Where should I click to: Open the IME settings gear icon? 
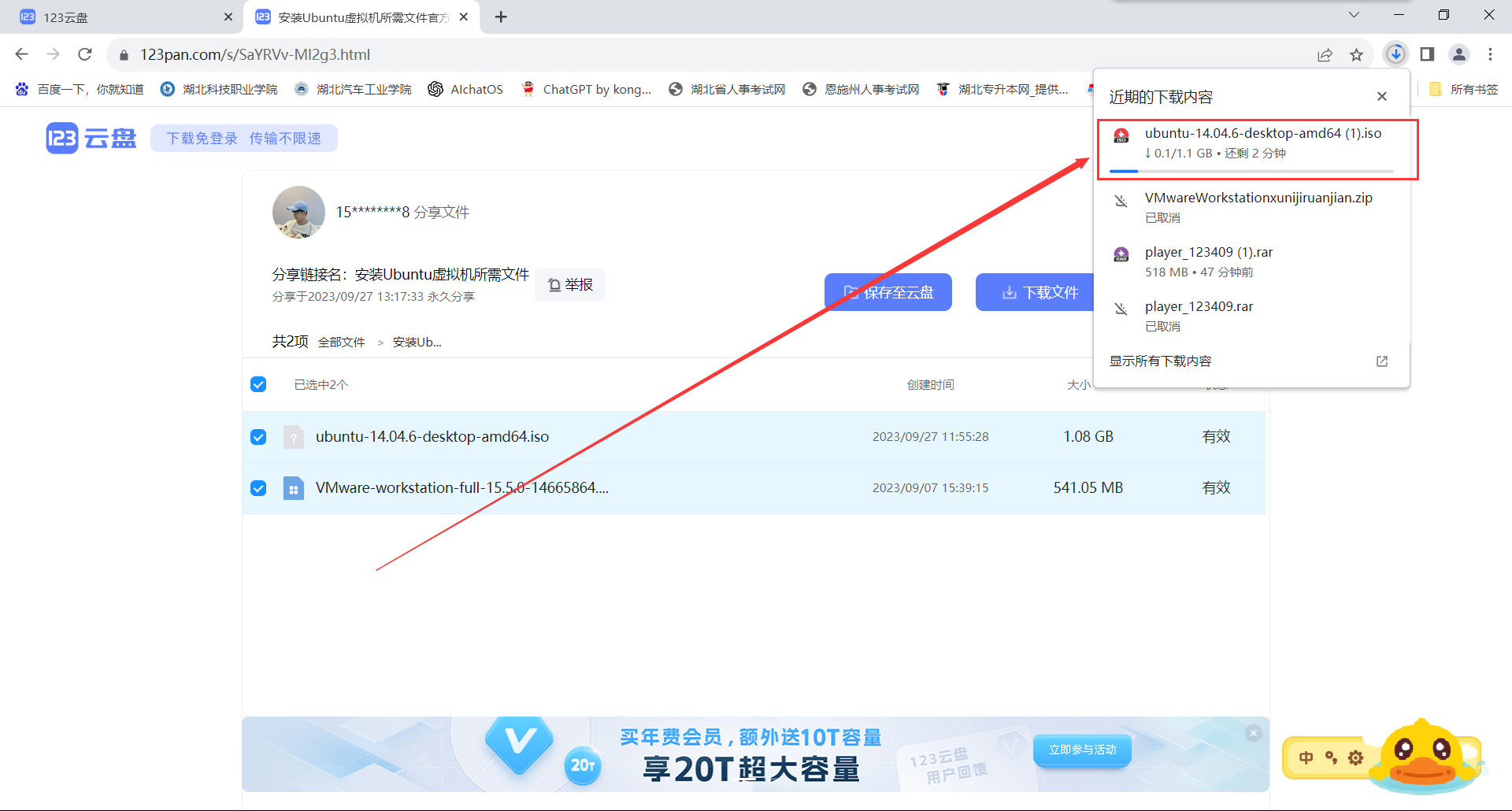coord(1355,757)
